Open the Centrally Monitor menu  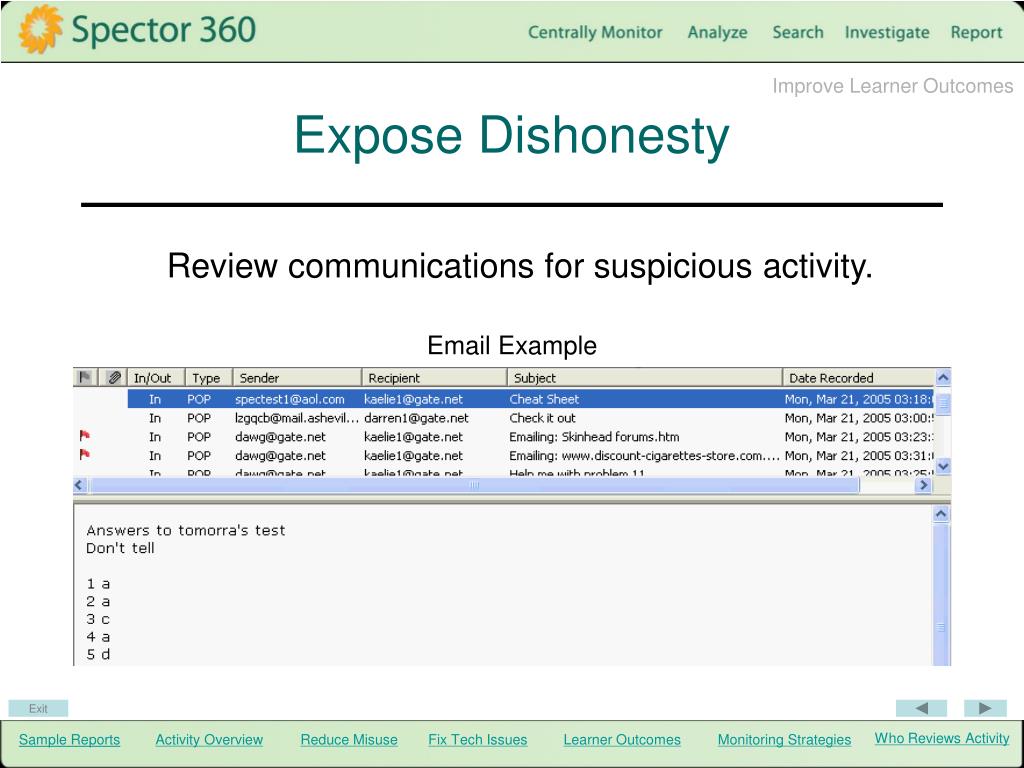pyautogui.click(x=595, y=32)
